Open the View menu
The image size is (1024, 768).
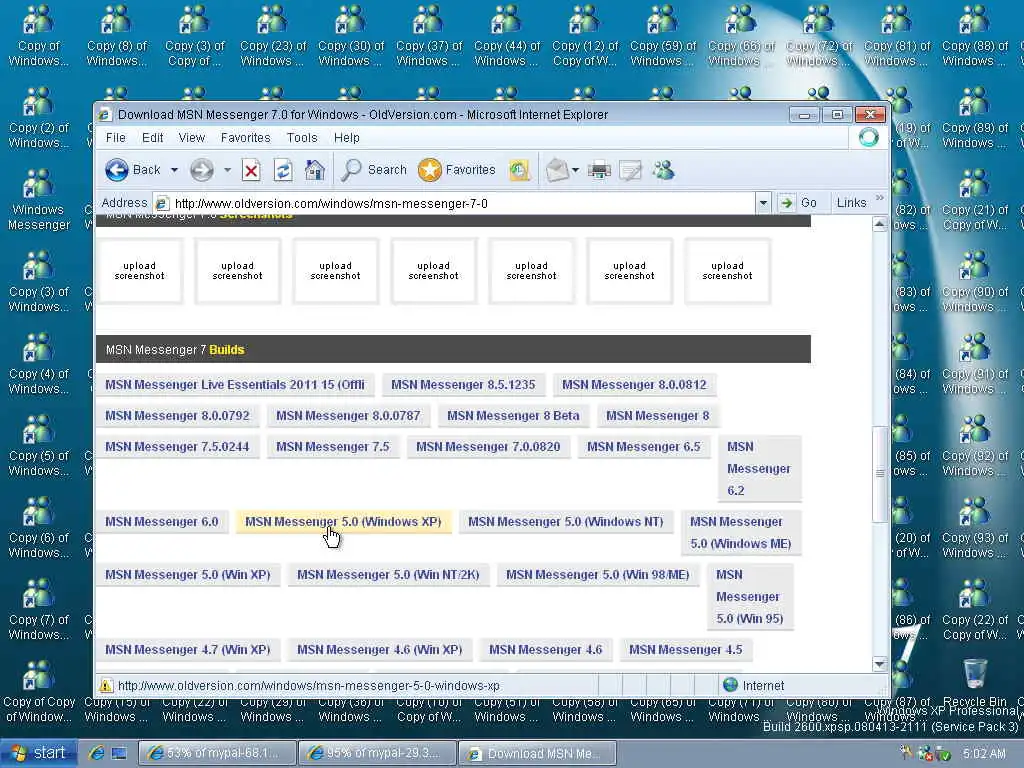pyautogui.click(x=192, y=138)
